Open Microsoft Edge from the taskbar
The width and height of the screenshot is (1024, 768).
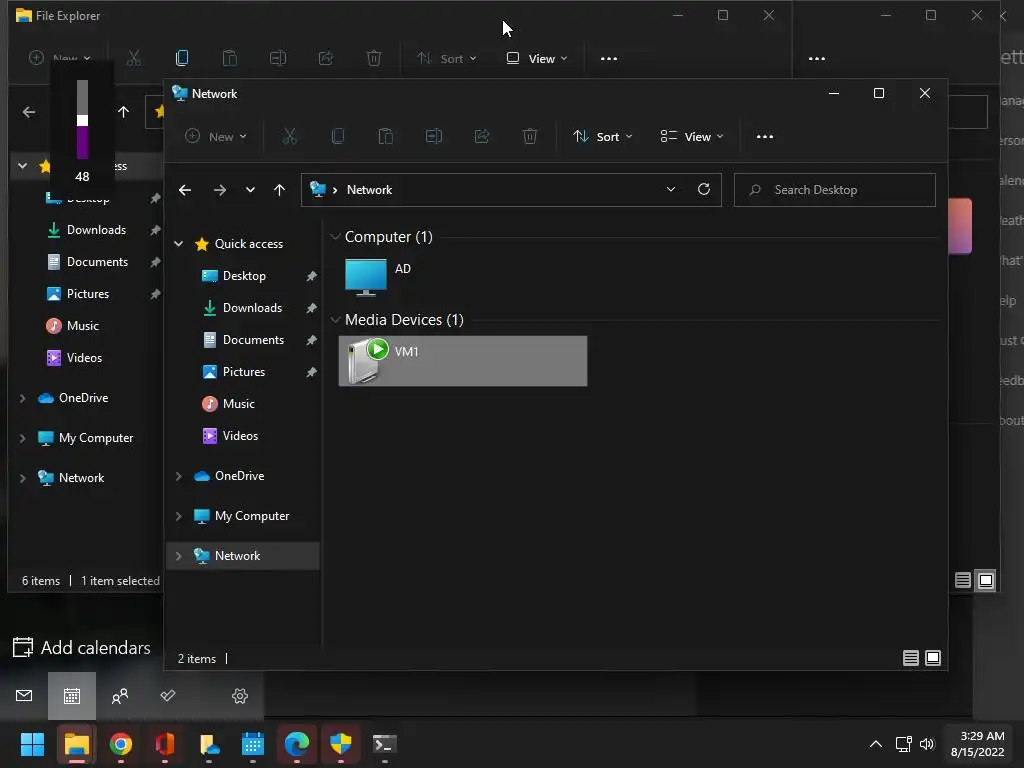point(296,744)
